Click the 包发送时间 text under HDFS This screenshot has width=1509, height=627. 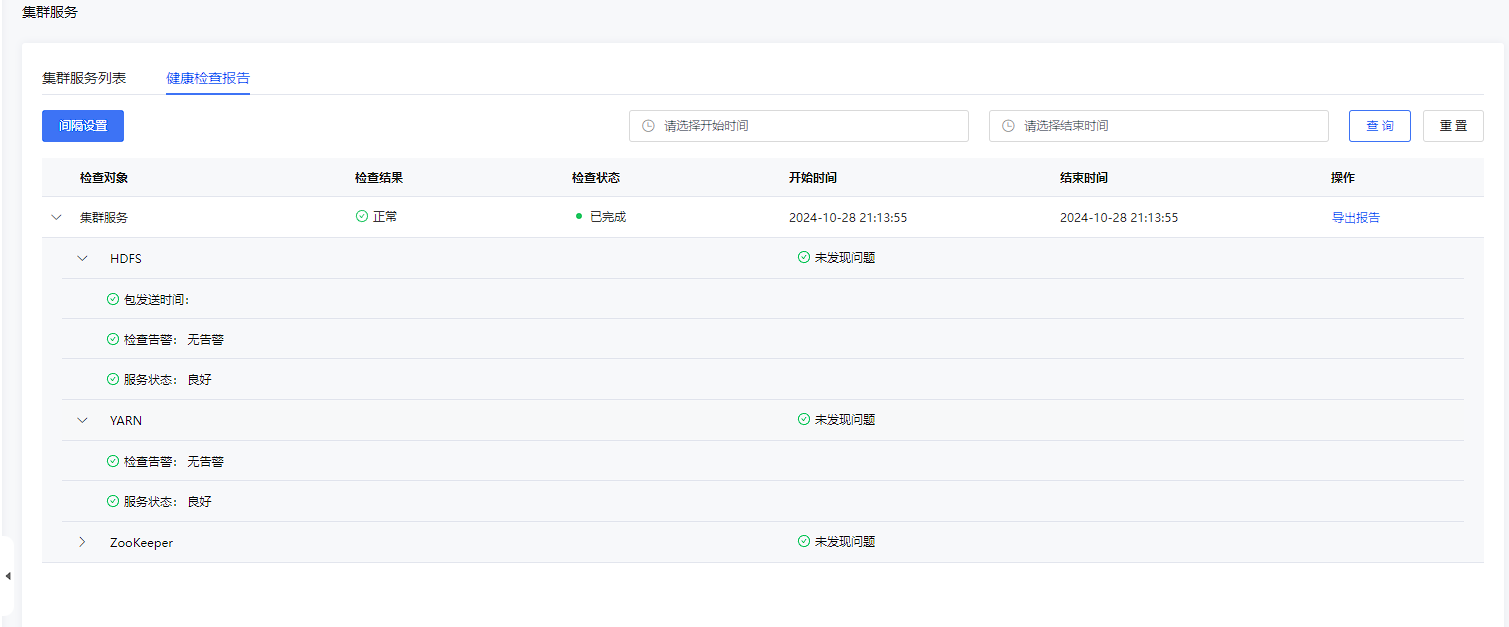(157, 299)
